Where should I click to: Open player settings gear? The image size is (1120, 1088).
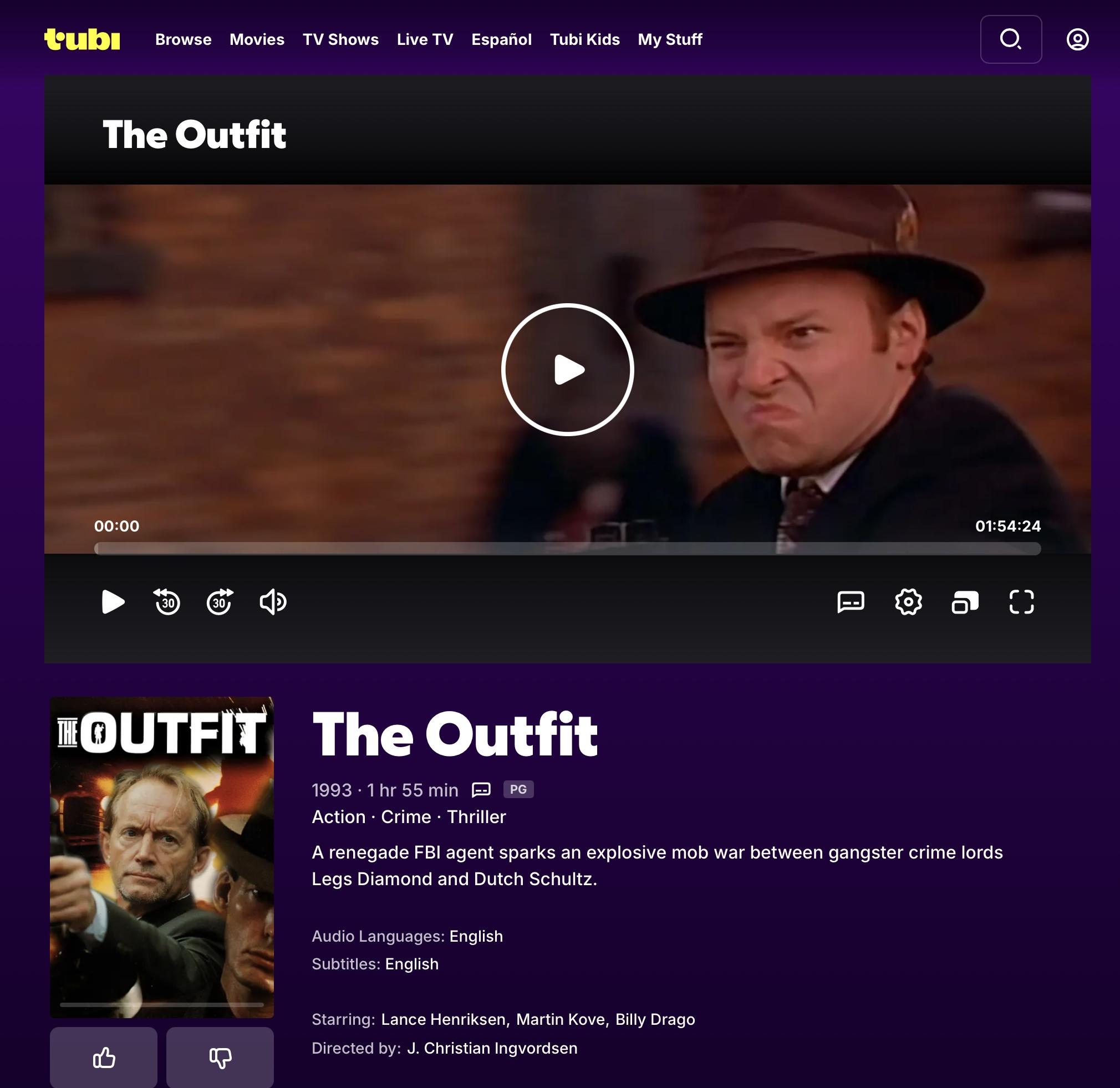(908, 602)
